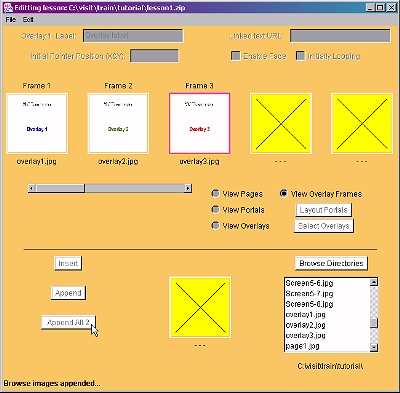Maximize the lesson editor window
400x393 pixels.
tap(380, 7)
